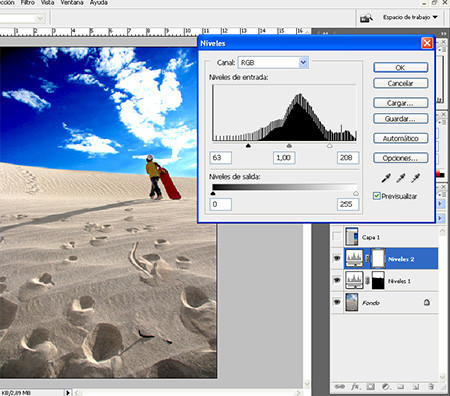Click the Fondo layer thumbnail

point(352,302)
